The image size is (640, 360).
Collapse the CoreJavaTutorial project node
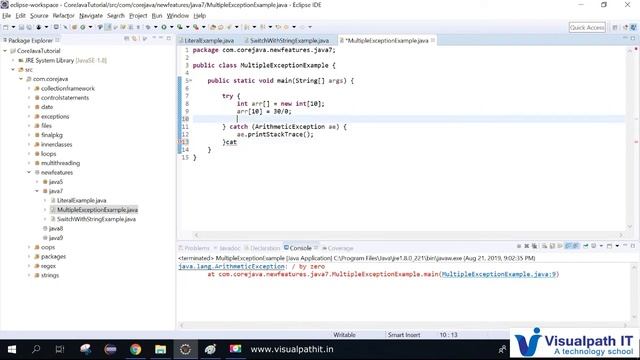[5, 51]
